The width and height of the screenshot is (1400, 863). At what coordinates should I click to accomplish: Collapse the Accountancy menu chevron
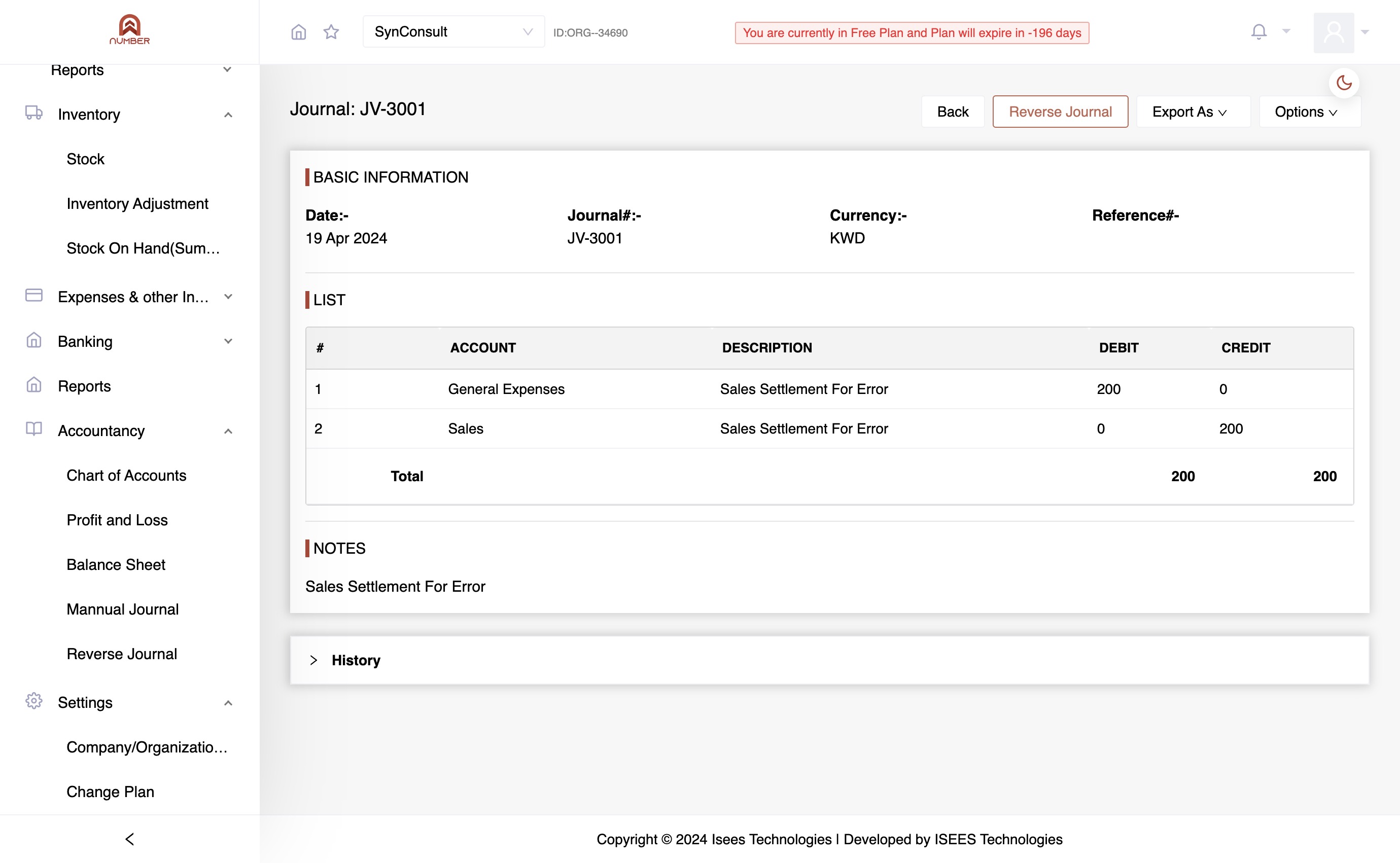228,431
